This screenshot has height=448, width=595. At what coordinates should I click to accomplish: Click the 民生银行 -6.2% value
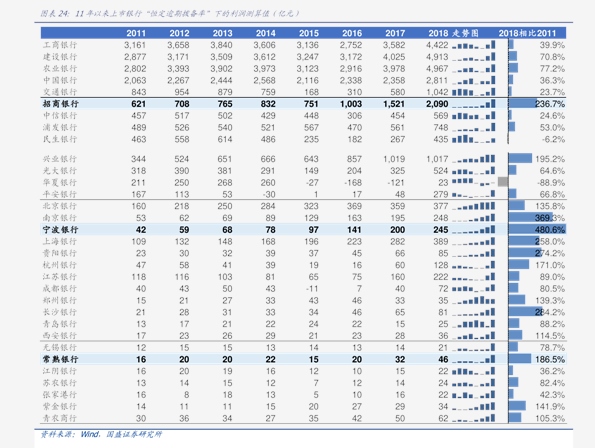553,139
